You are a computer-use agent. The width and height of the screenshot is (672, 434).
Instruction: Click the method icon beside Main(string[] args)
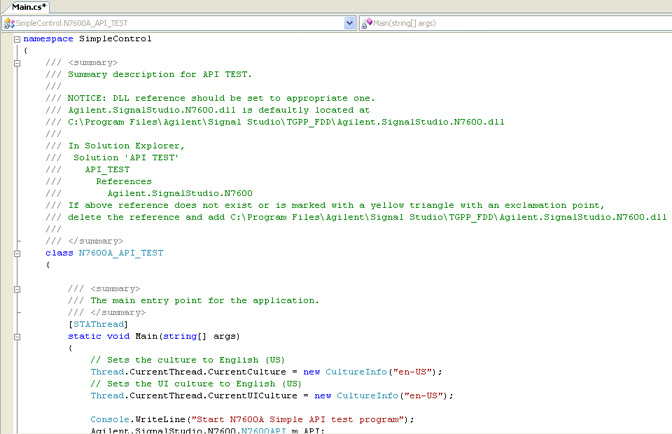[366, 23]
